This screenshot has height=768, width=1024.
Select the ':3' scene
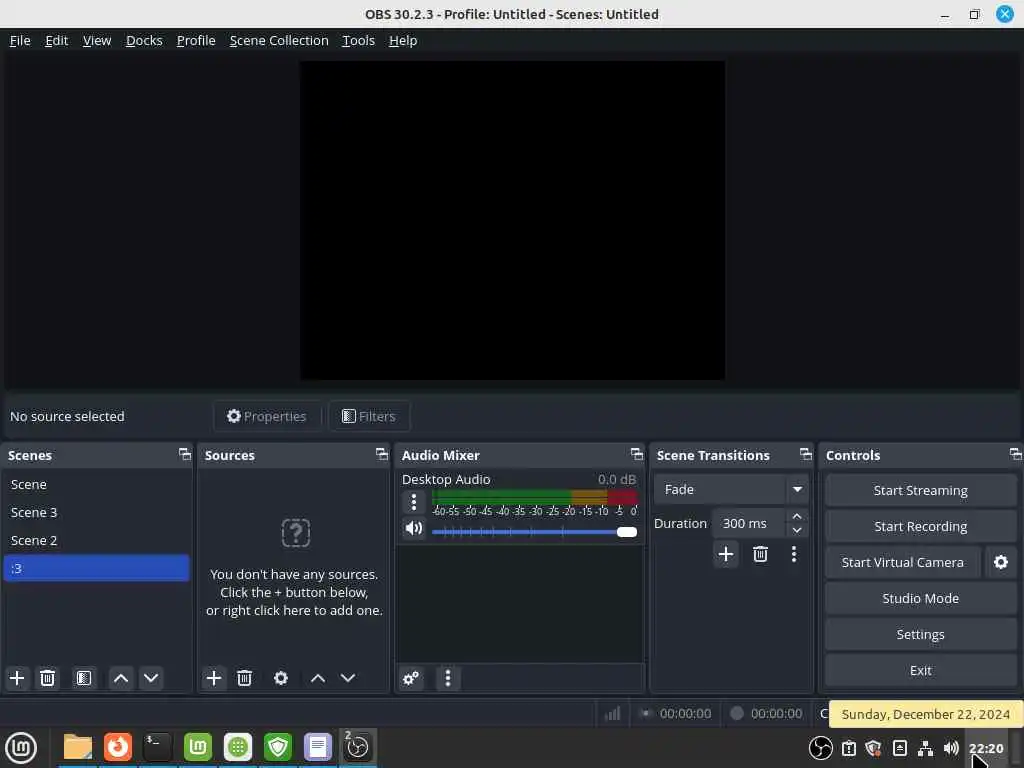96,568
